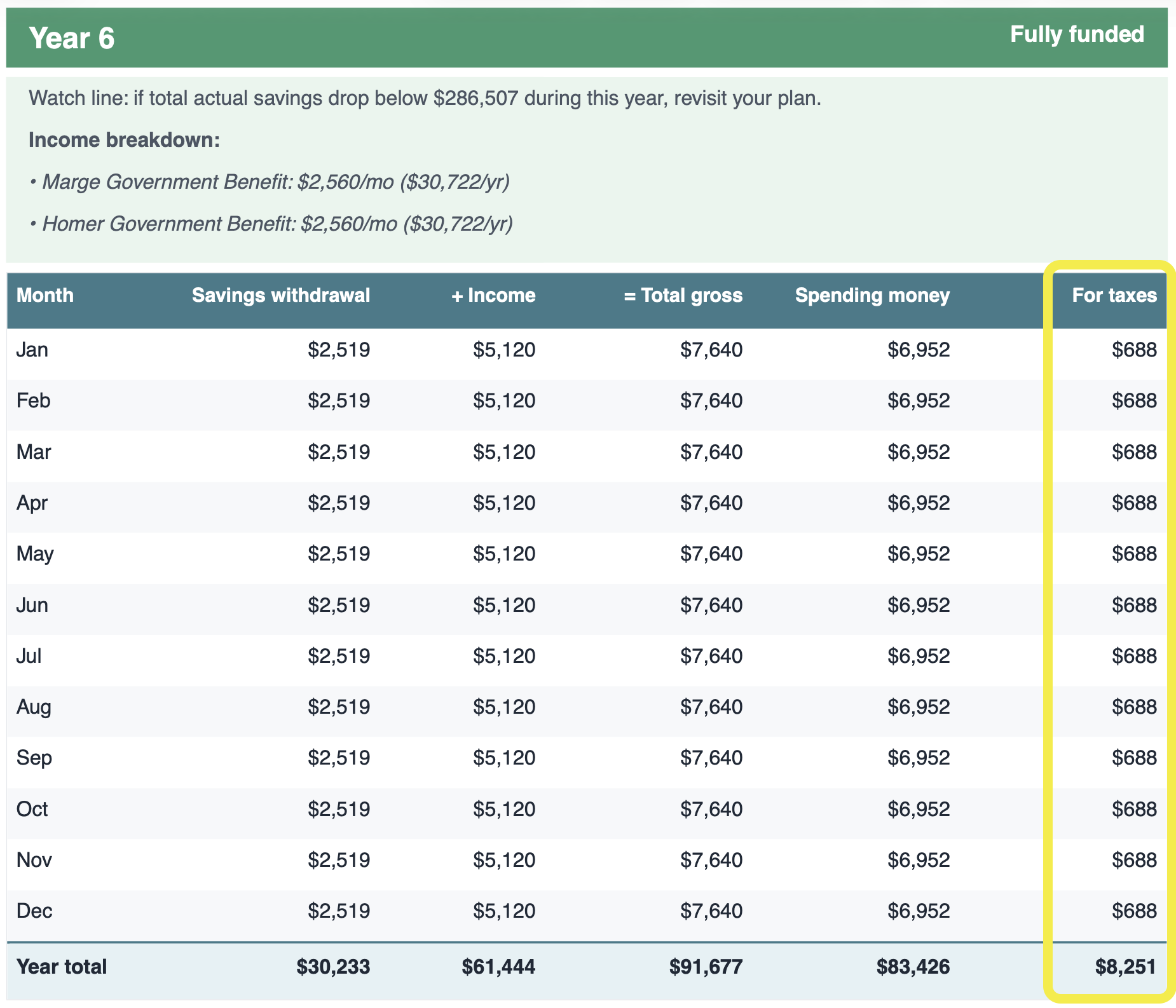Select the Sep month cell
The height and width of the screenshot is (1008, 1176).
point(34,758)
